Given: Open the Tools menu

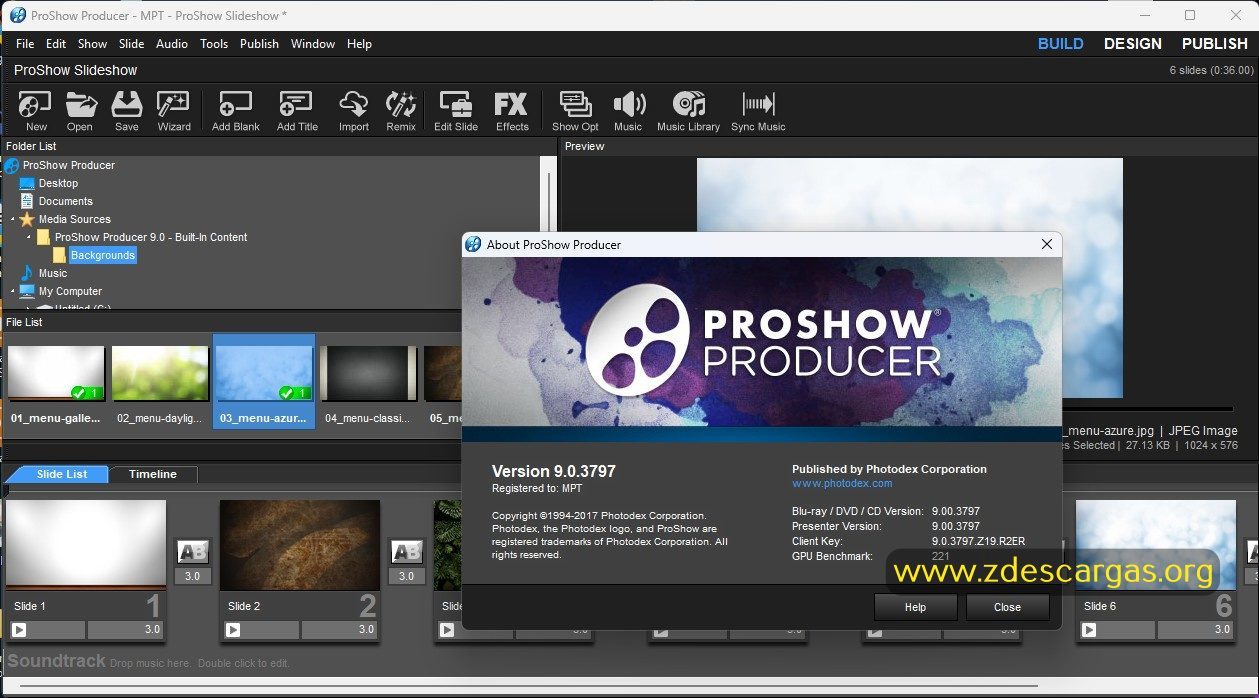Looking at the screenshot, I should [214, 44].
